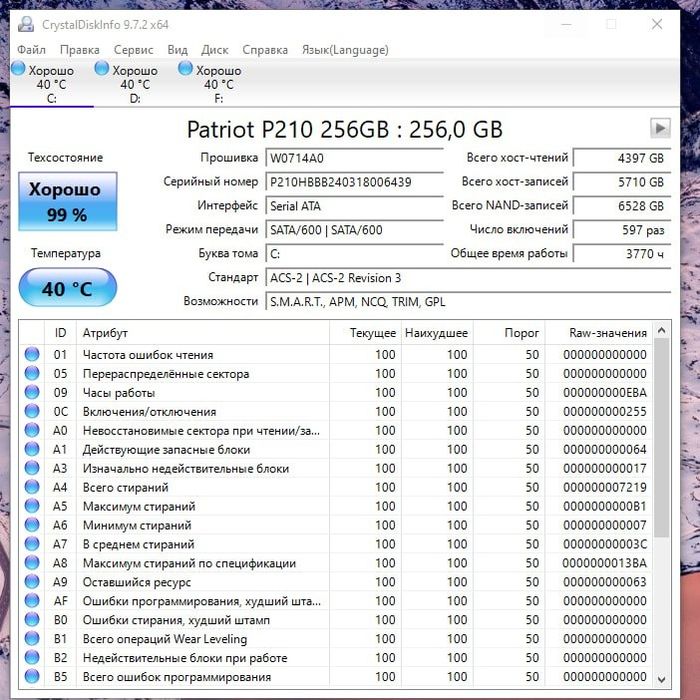
Task: Open the Язык(Language) menu
Action: tap(345, 50)
